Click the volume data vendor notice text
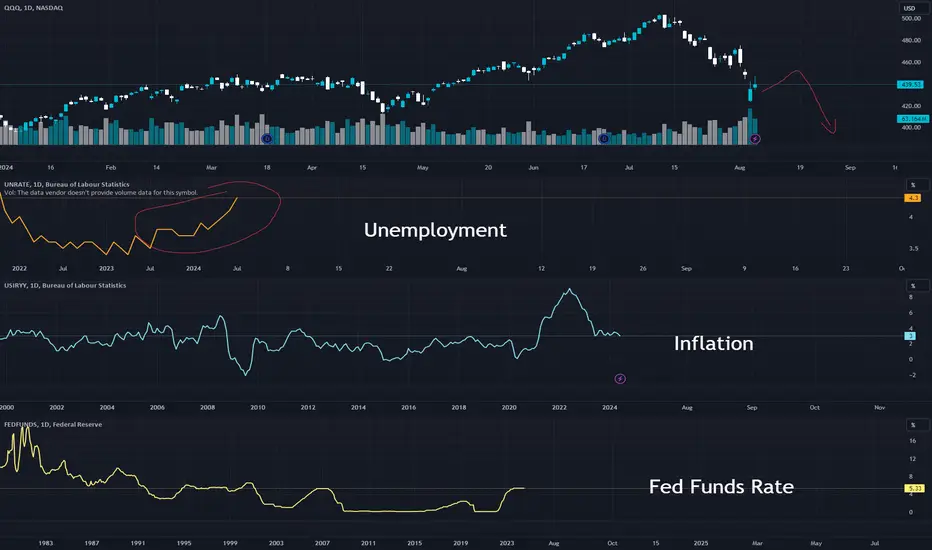 click(101, 193)
